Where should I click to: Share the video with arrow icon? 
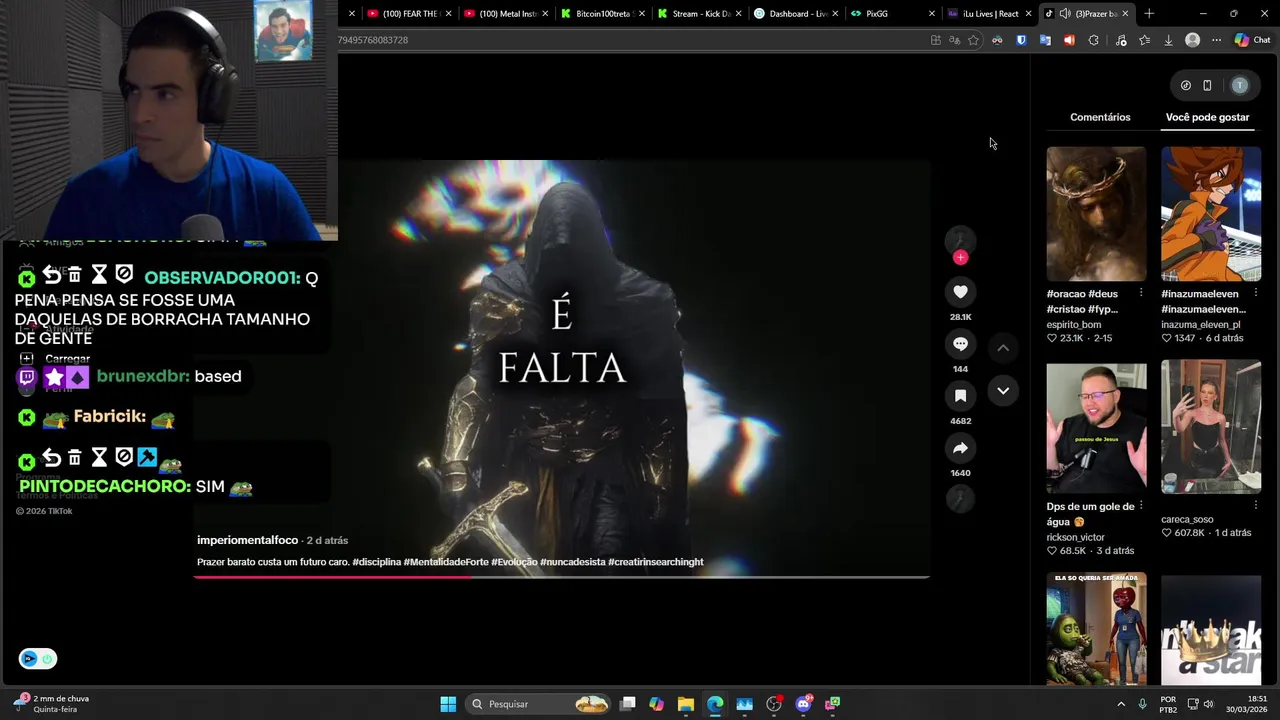point(960,448)
